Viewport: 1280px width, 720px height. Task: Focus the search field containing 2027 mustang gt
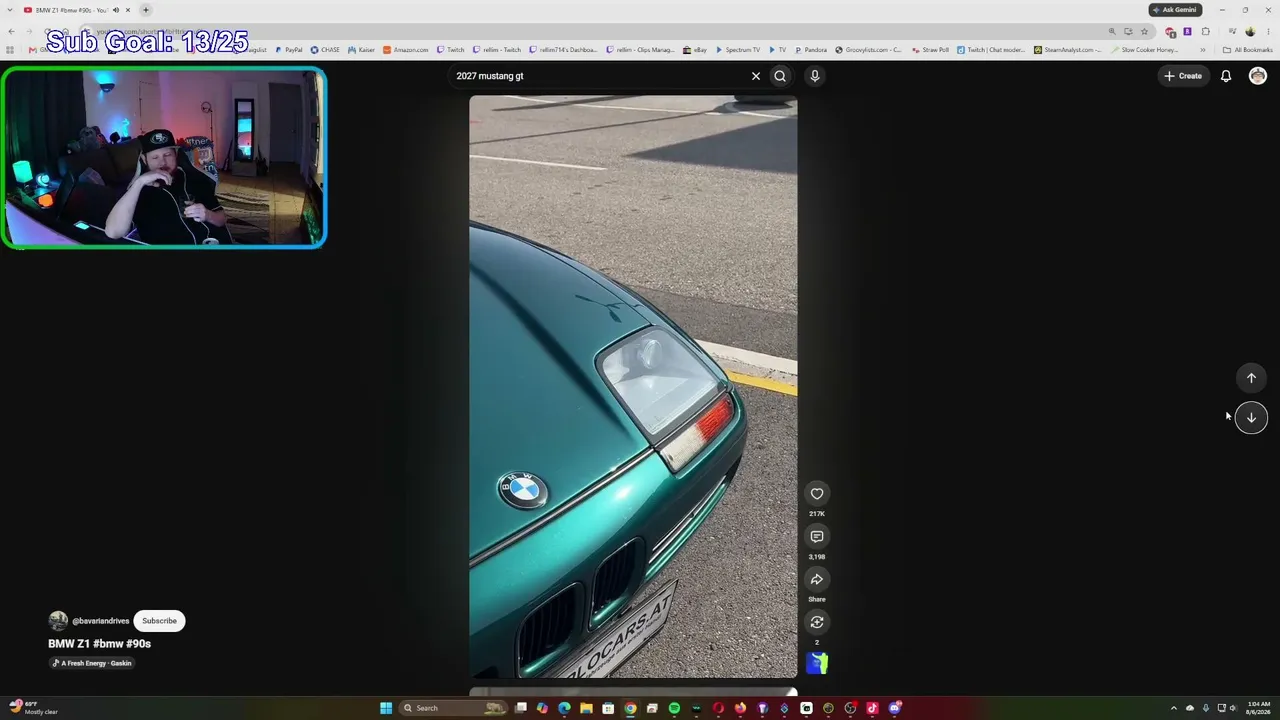[600, 76]
